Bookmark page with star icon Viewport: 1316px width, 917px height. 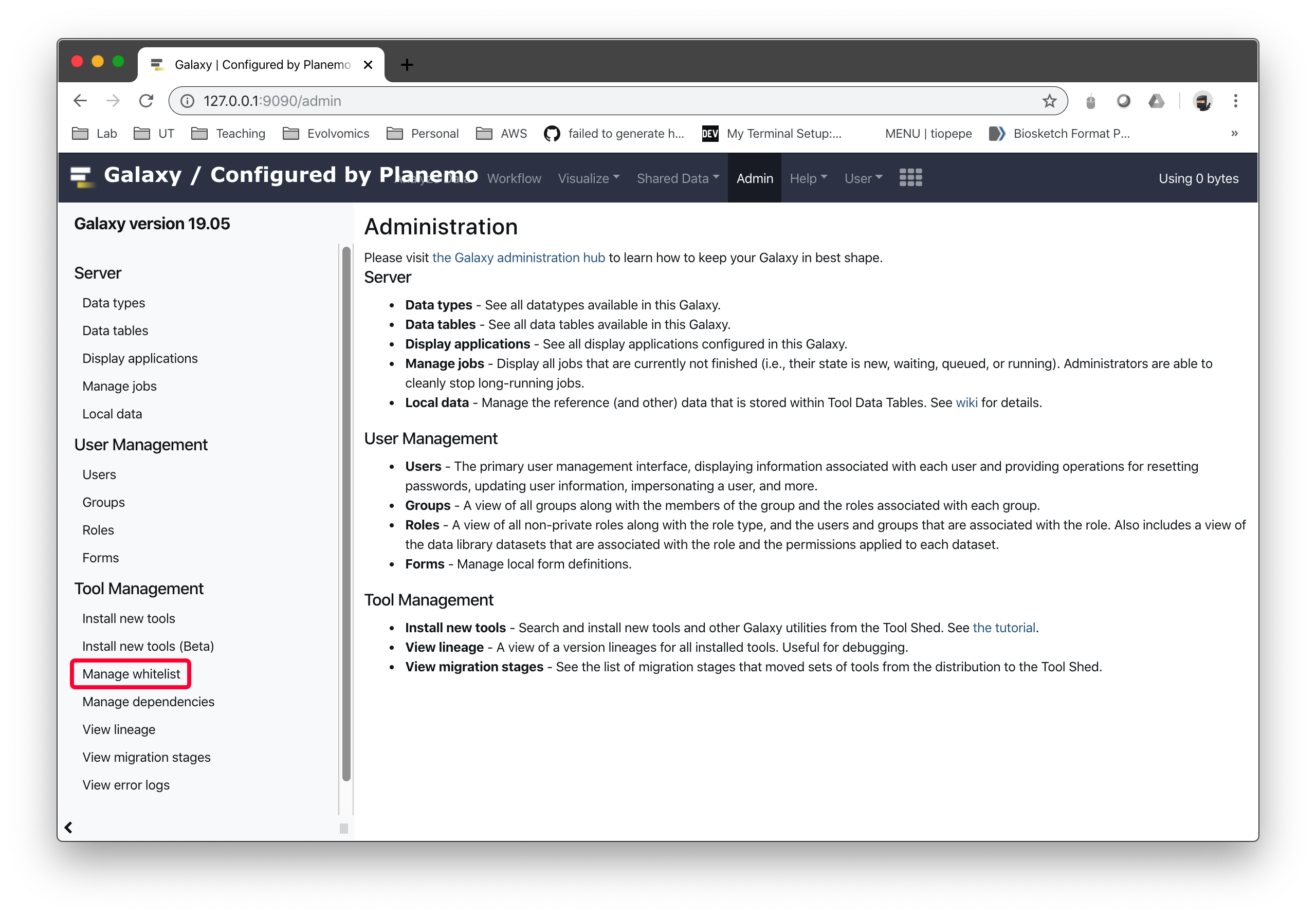click(x=1049, y=101)
